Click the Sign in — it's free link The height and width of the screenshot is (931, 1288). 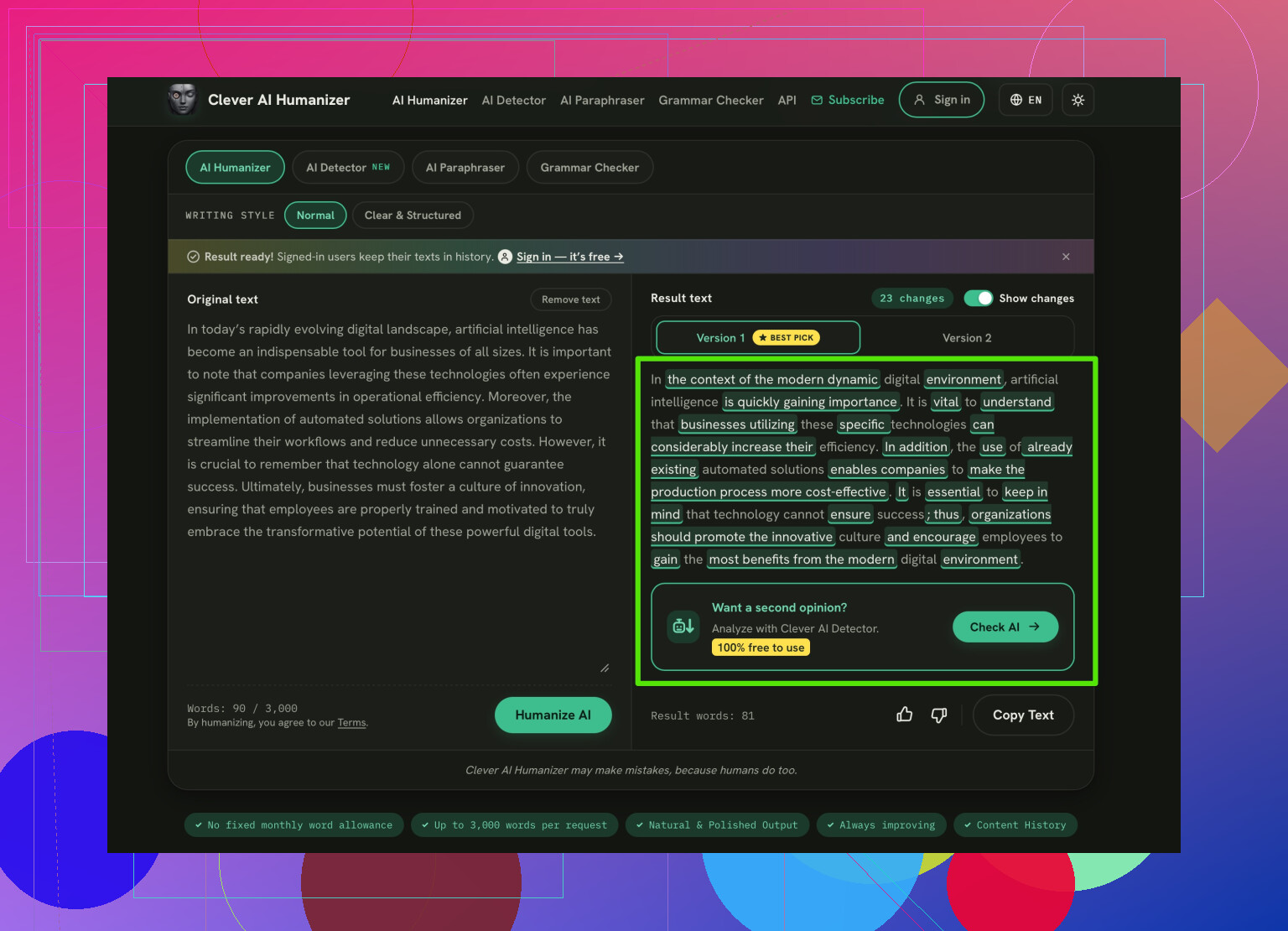(x=569, y=257)
